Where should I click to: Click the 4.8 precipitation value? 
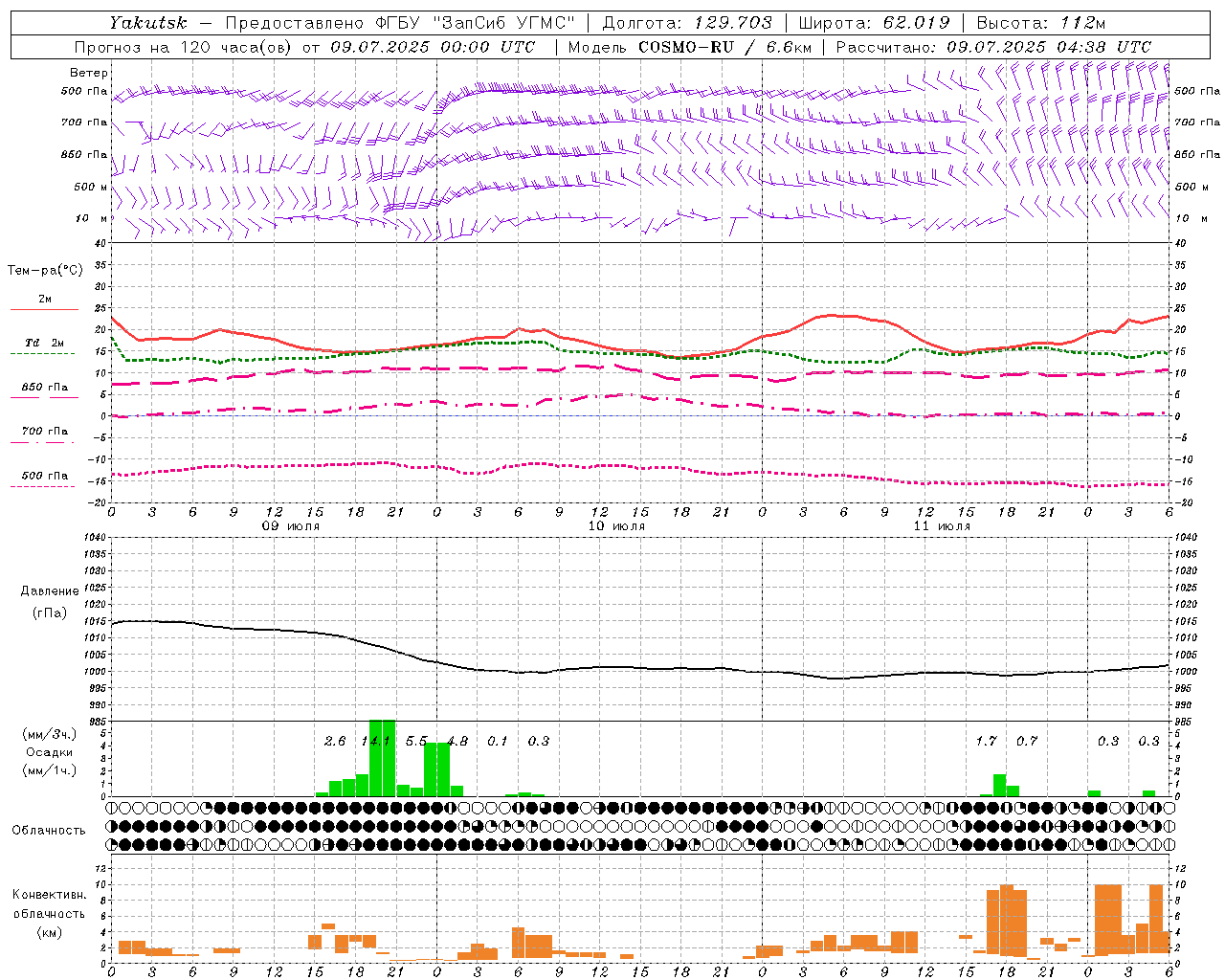pos(458,741)
